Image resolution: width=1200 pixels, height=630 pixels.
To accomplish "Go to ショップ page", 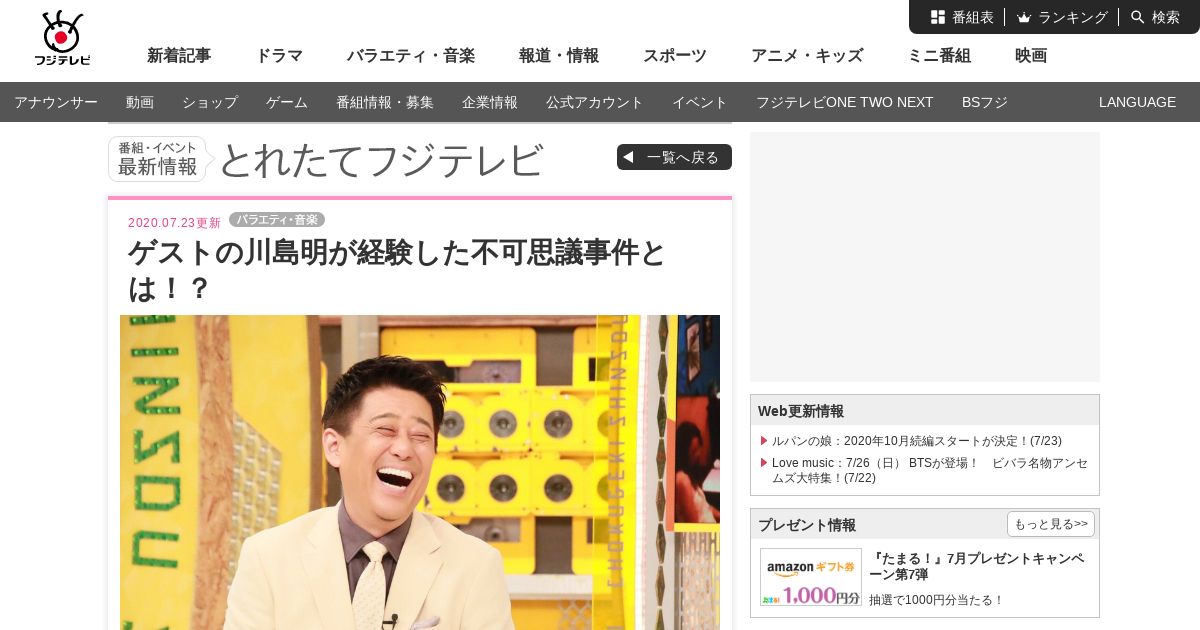I will pos(210,102).
